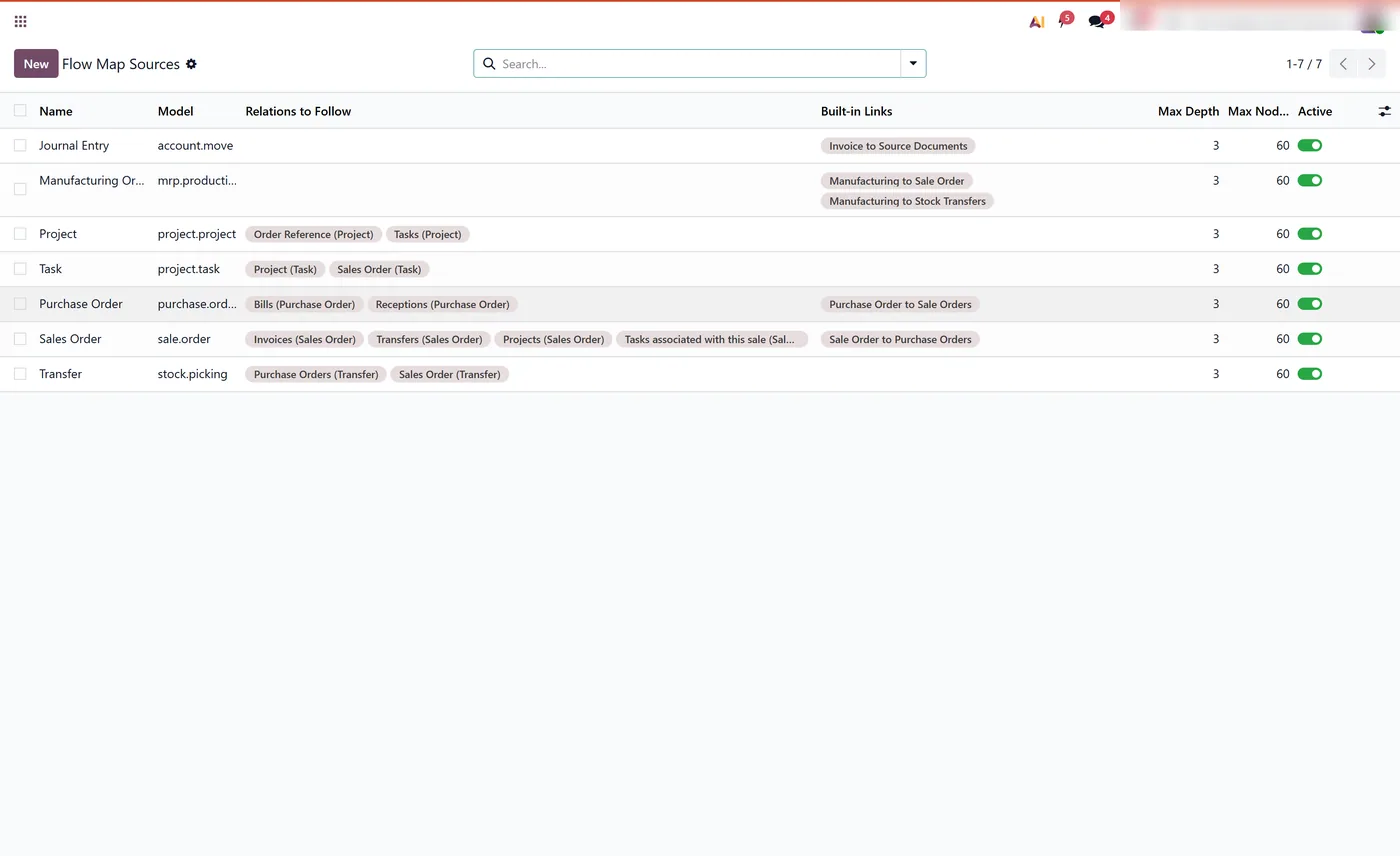Click Sales Order (Task) tag
The height and width of the screenshot is (856, 1400).
click(379, 269)
